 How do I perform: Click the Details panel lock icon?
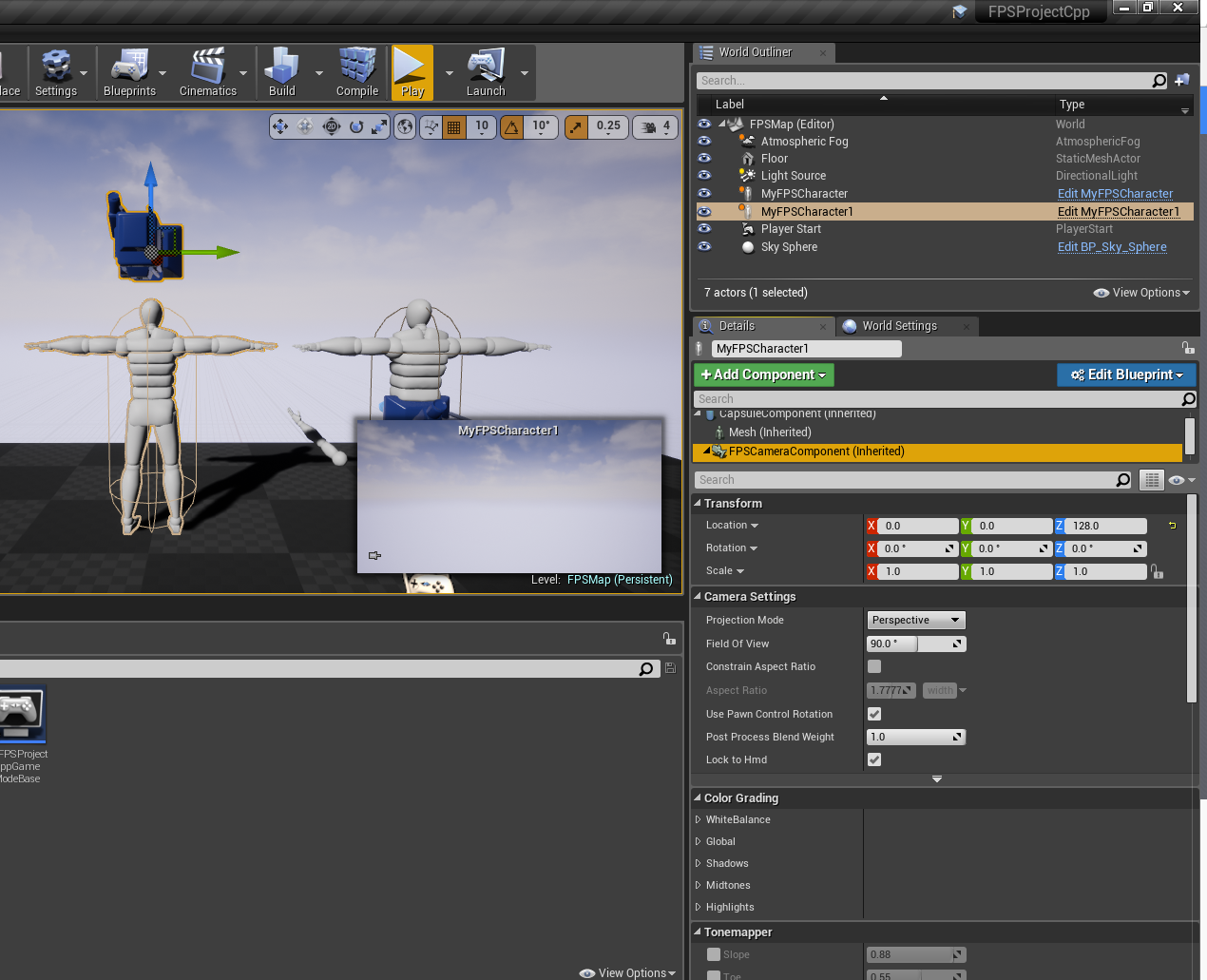(x=1187, y=348)
